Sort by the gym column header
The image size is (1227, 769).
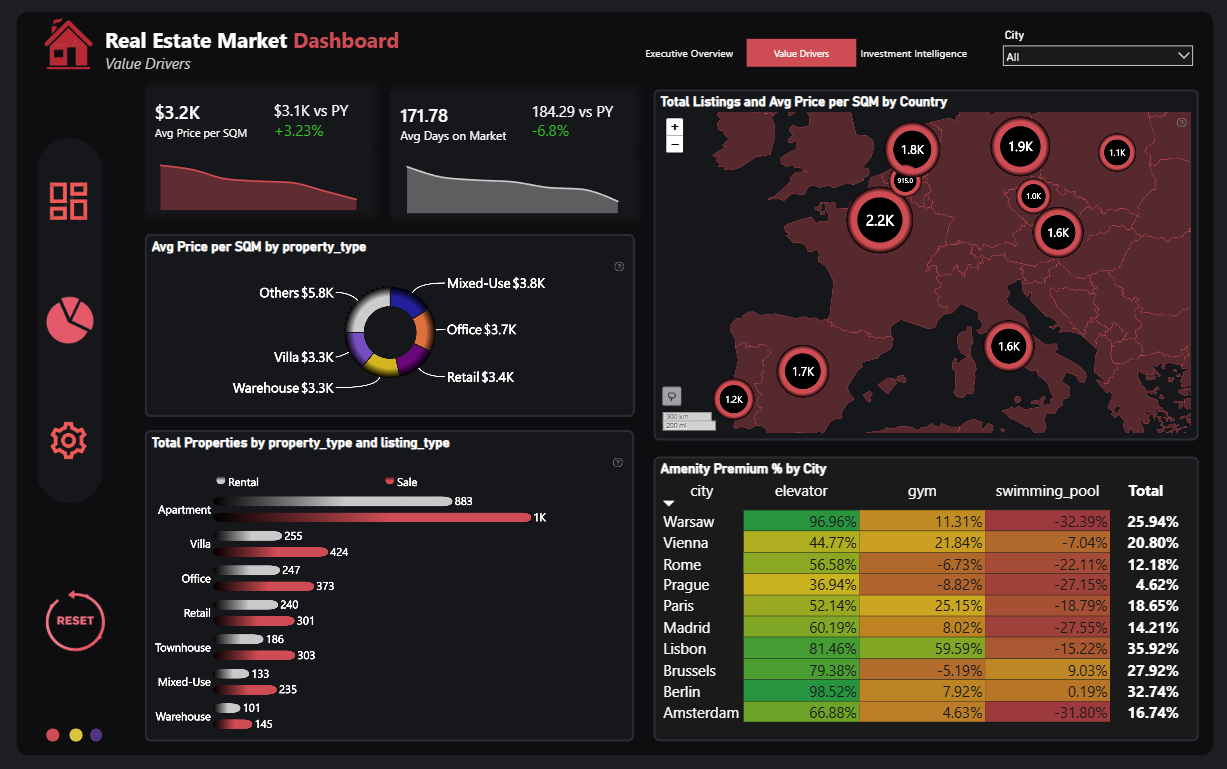921,491
